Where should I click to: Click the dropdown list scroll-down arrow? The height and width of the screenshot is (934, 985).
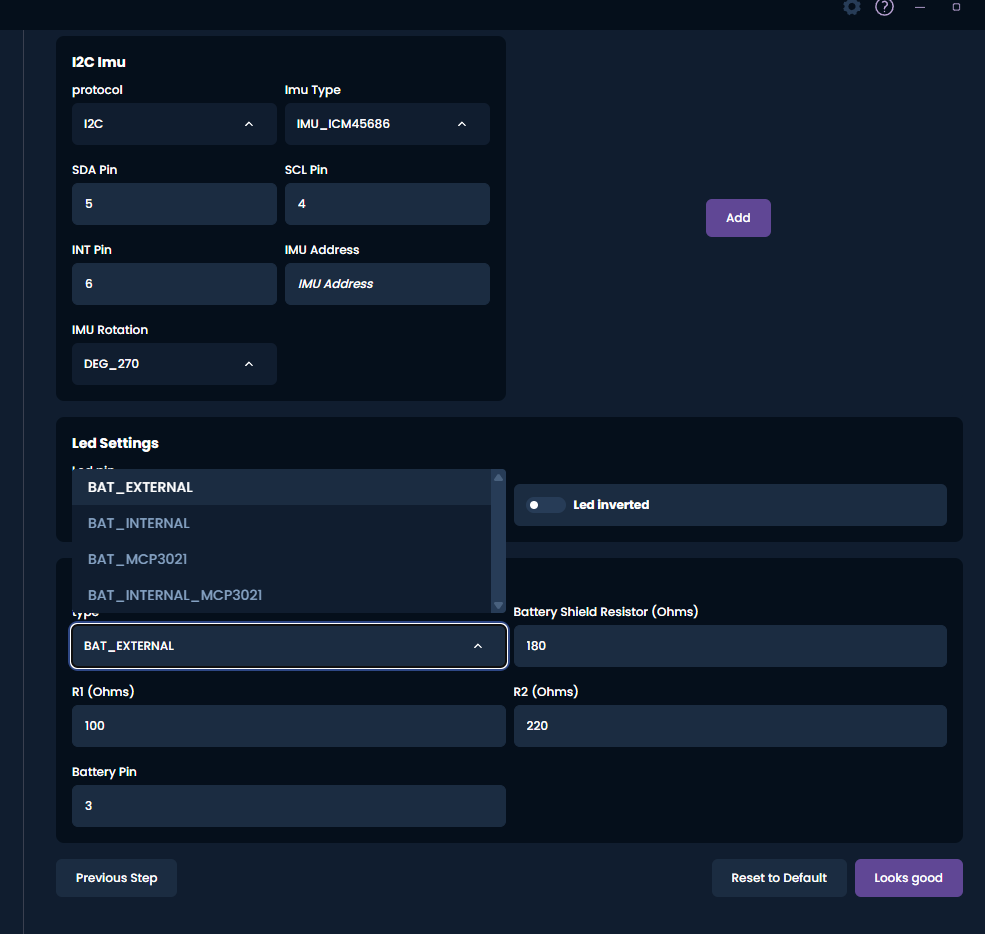[x=498, y=605]
